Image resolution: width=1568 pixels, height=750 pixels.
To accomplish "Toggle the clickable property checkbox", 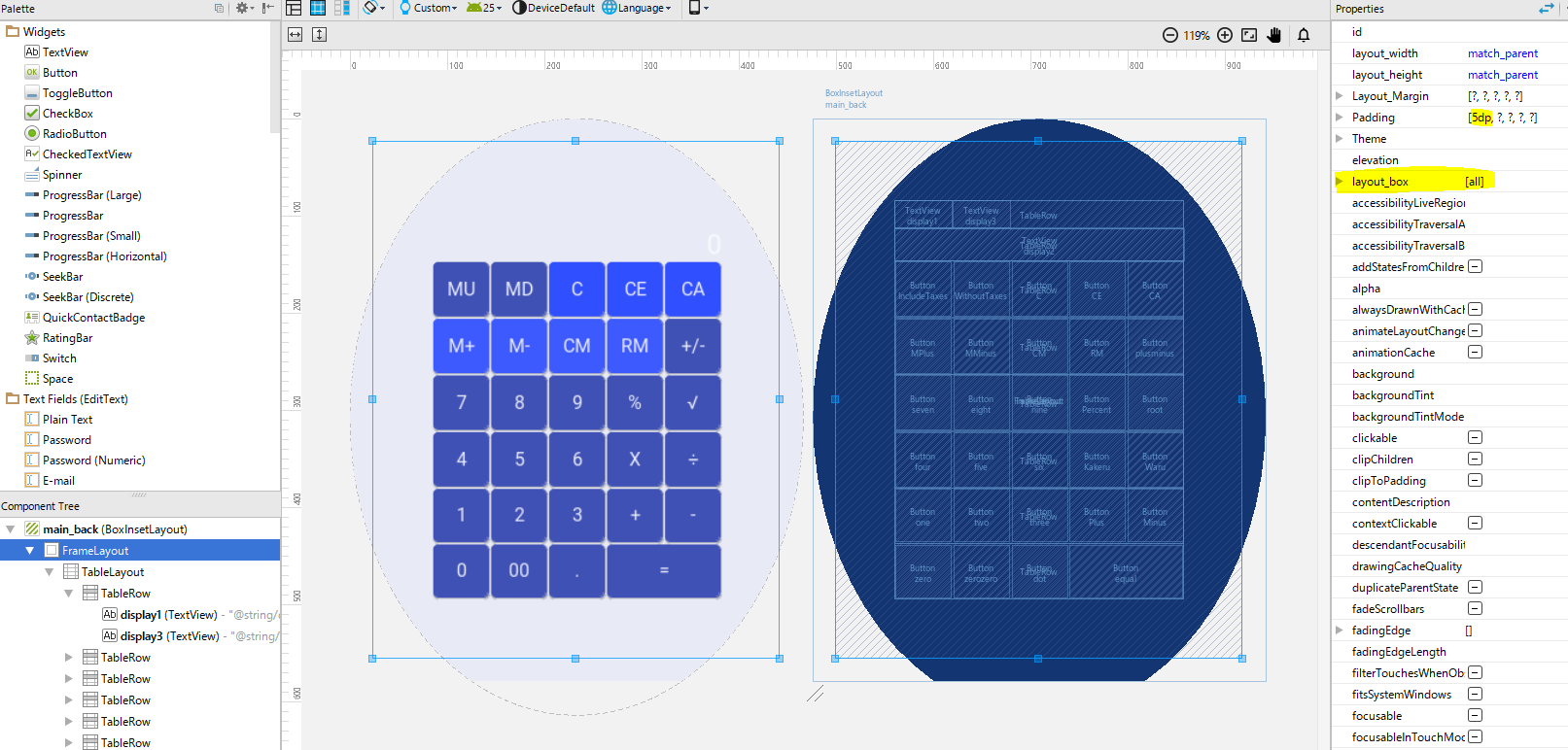I will pyautogui.click(x=1475, y=438).
